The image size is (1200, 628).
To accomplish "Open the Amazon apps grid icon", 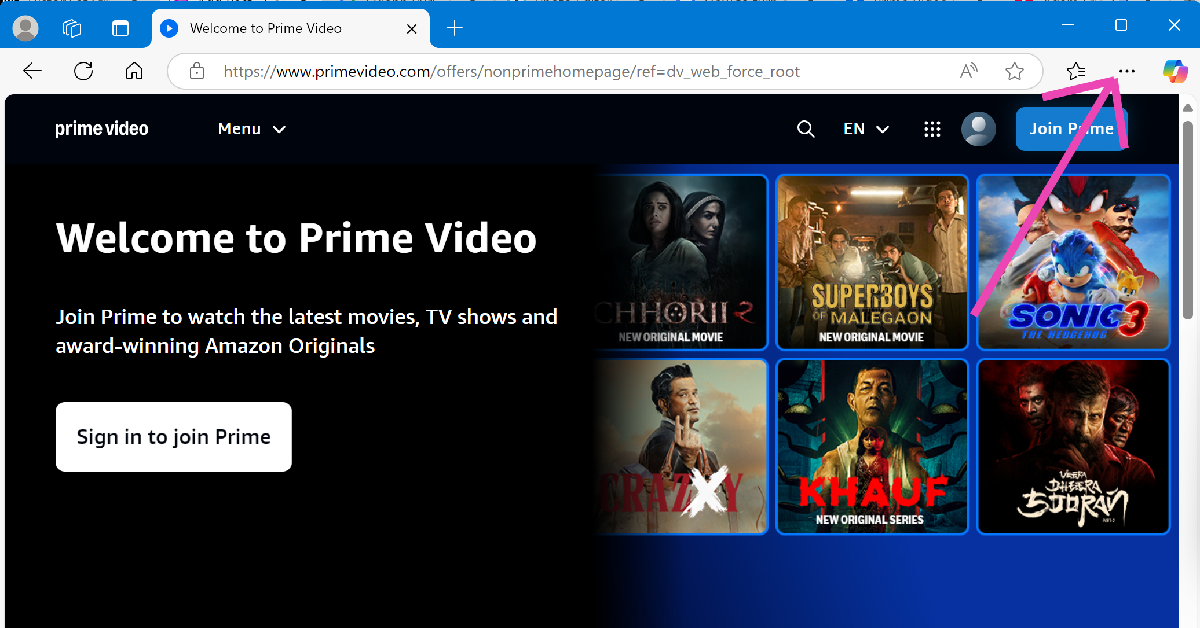I will coord(932,129).
